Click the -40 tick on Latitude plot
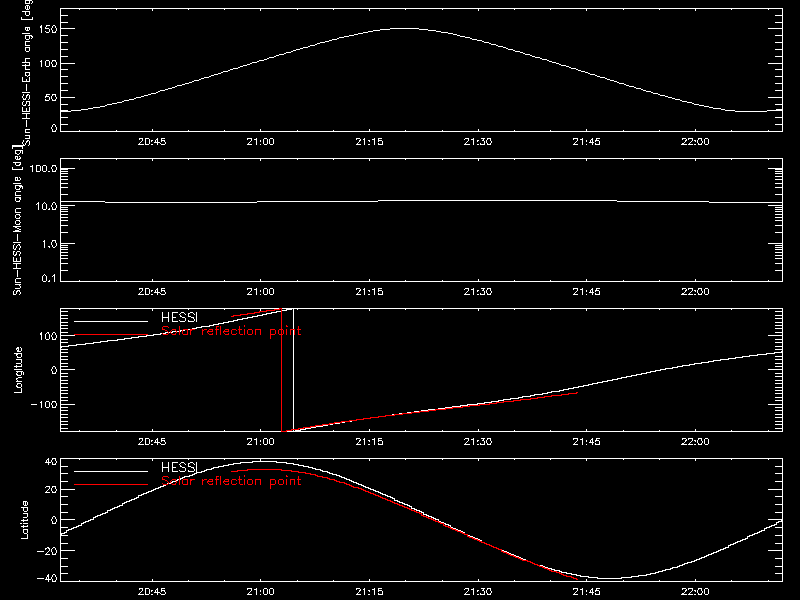Screen dimensions: 800x600 tap(48, 579)
